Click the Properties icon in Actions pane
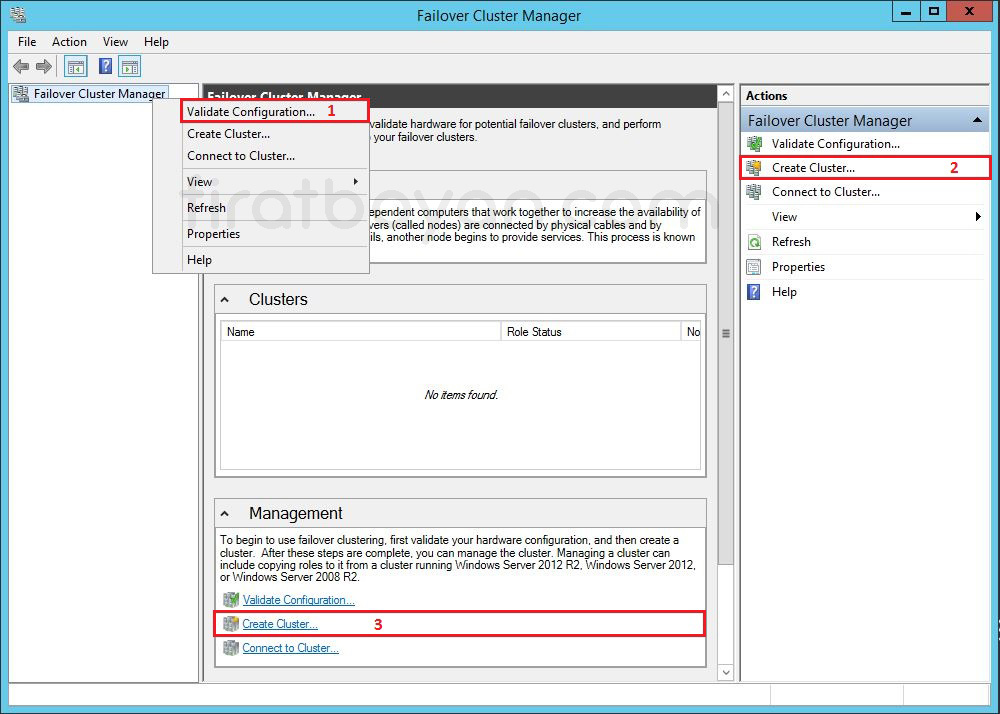Viewport: 1000px width, 714px height. pyautogui.click(x=754, y=267)
